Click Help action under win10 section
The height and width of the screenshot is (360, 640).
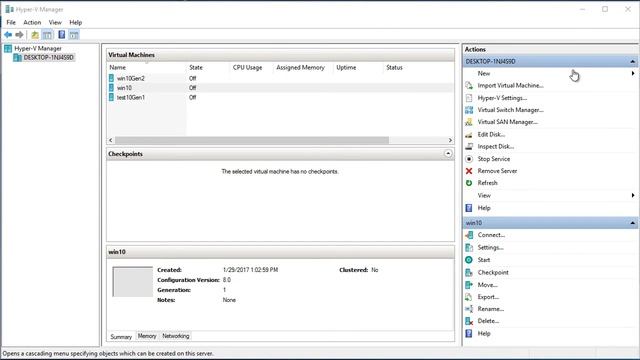484,333
